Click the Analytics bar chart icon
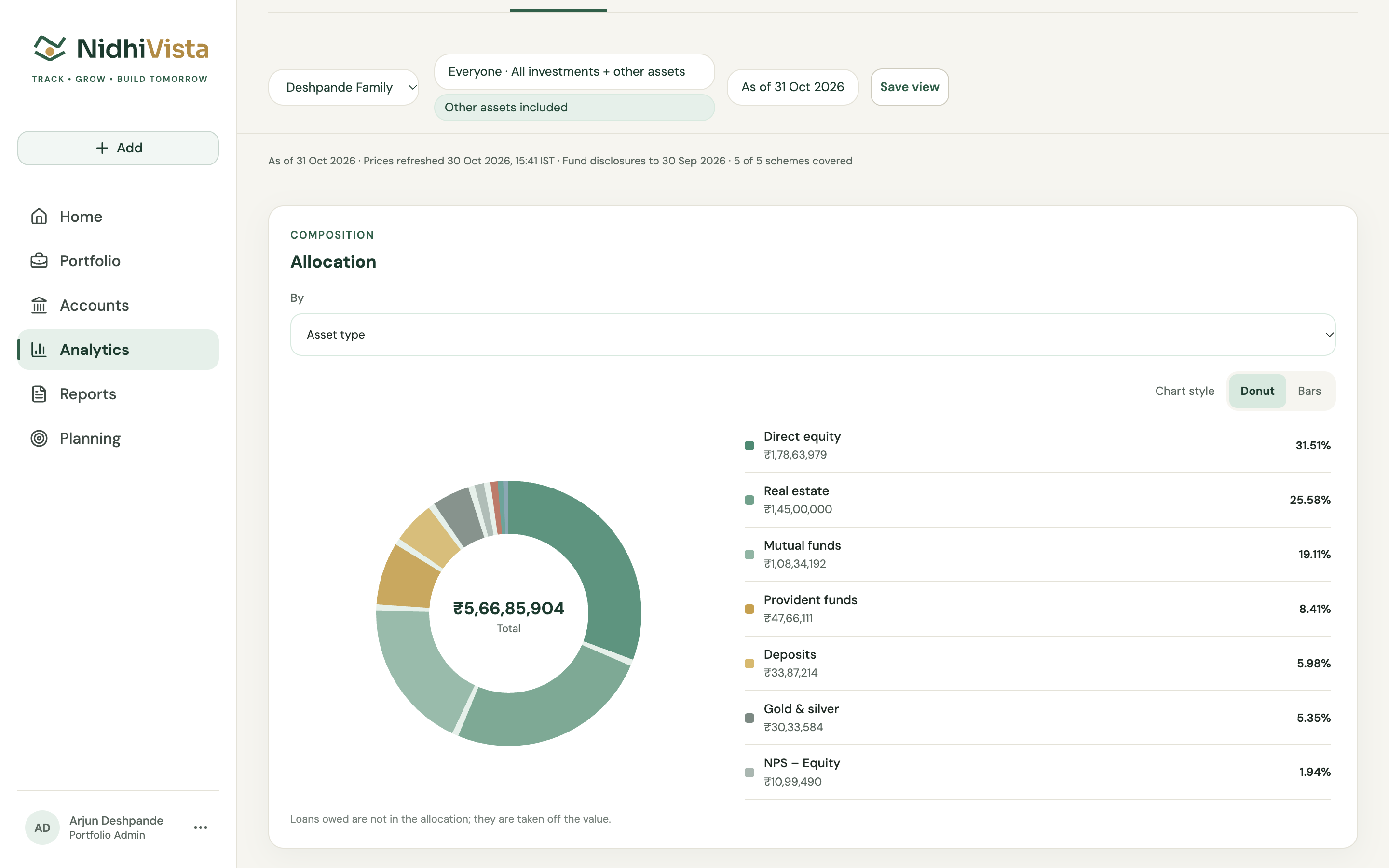Image resolution: width=1389 pixels, height=868 pixels. tap(39, 350)
